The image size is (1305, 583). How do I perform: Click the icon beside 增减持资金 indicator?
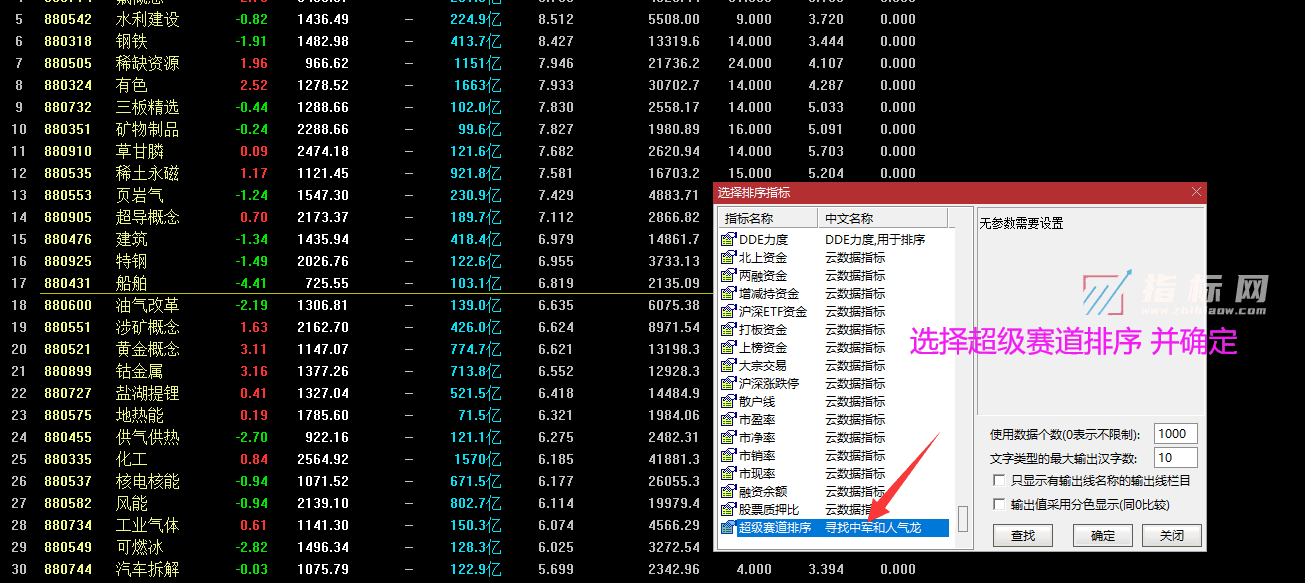[728, 294]
